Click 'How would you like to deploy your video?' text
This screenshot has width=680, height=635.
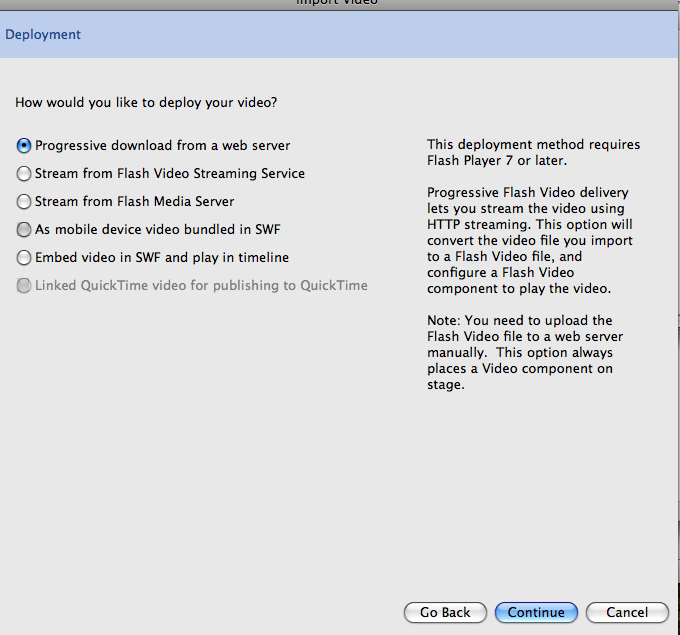(146, 103)
